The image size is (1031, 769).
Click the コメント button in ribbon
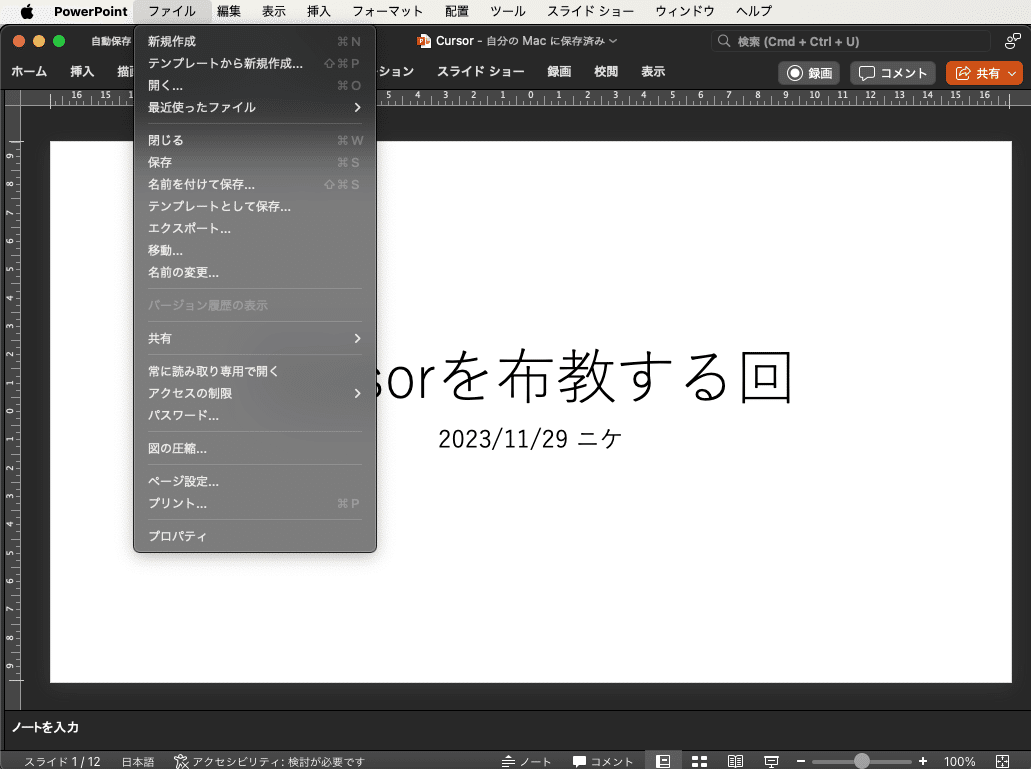tap(892, 73)
